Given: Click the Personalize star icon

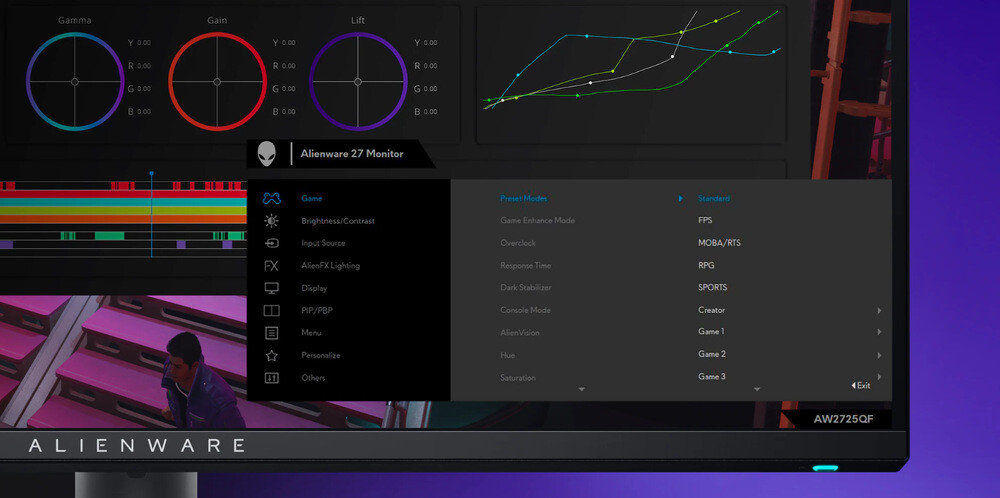Looking at the screenshot, I should [x=271, y=355].
